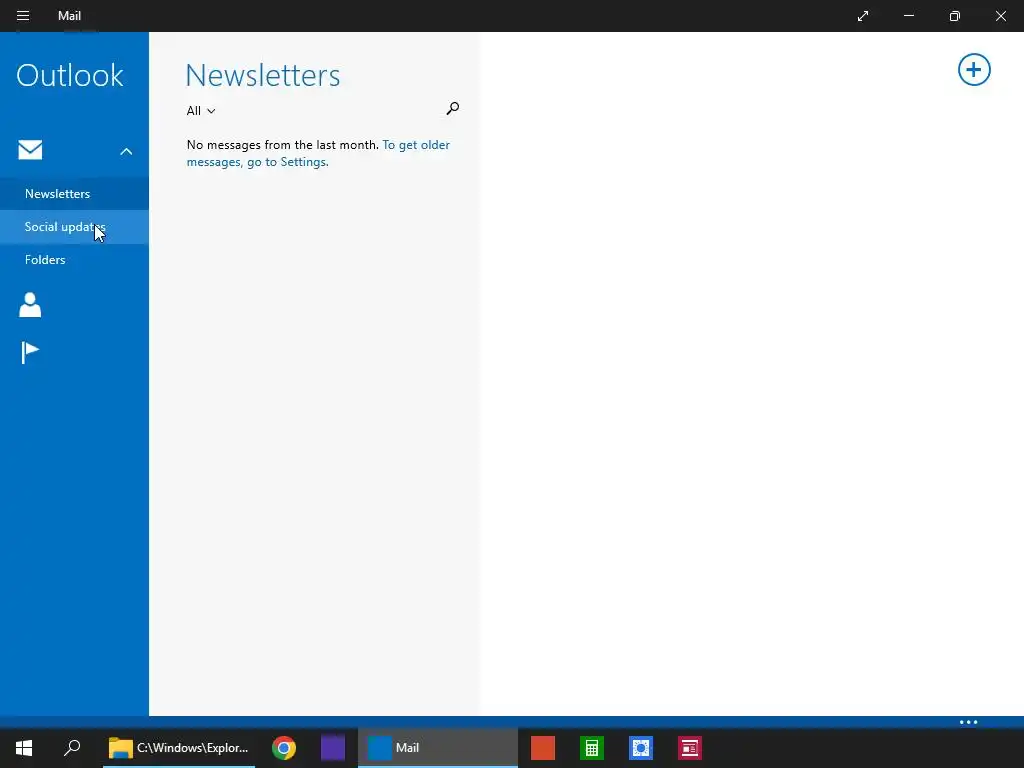The width and height of the screenshot is (1024, 768).
Task: Minimize the Mail window
Action: (909, 16)
